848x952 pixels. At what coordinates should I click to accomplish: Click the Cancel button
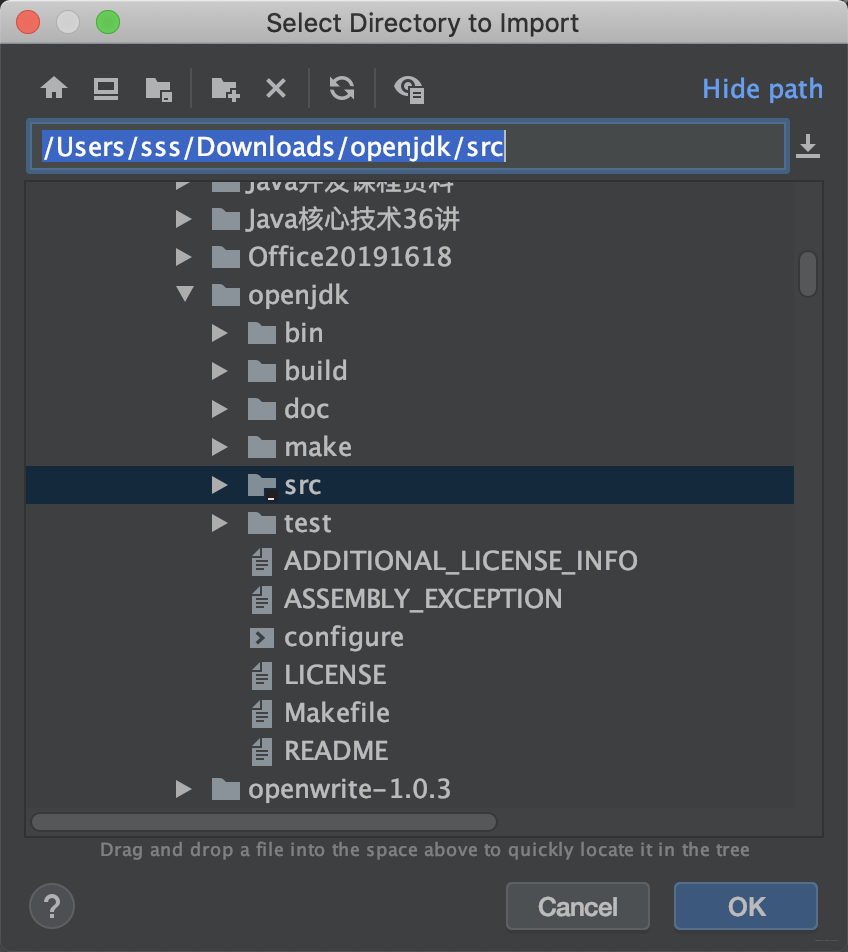click(x=578, y=906)
